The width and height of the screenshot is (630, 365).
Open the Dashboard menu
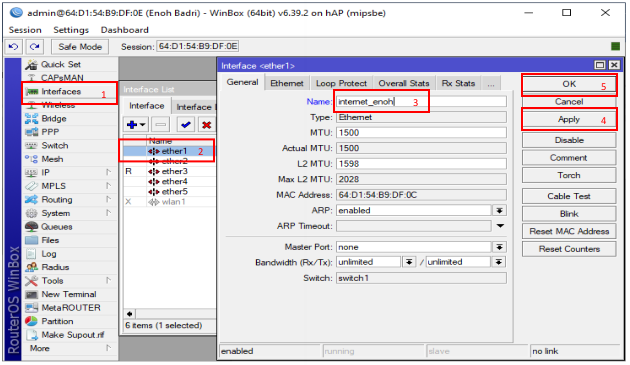click(125, 30)
